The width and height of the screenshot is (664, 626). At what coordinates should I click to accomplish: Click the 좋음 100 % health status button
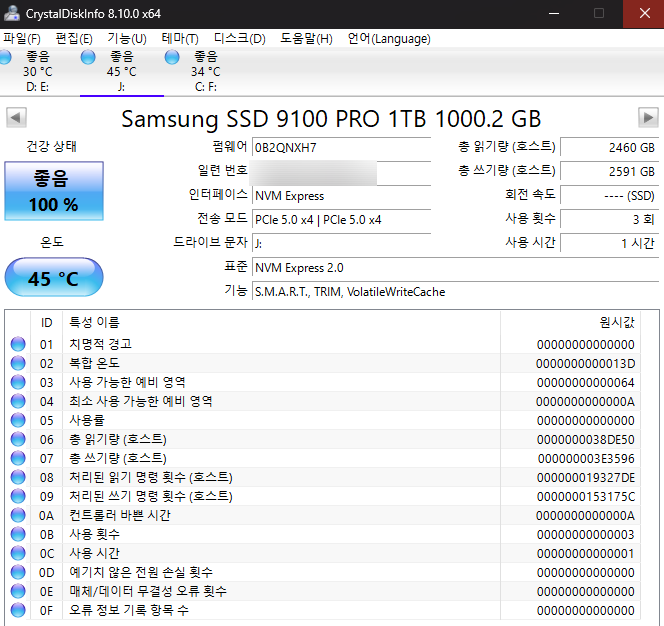tap(54, 191)
